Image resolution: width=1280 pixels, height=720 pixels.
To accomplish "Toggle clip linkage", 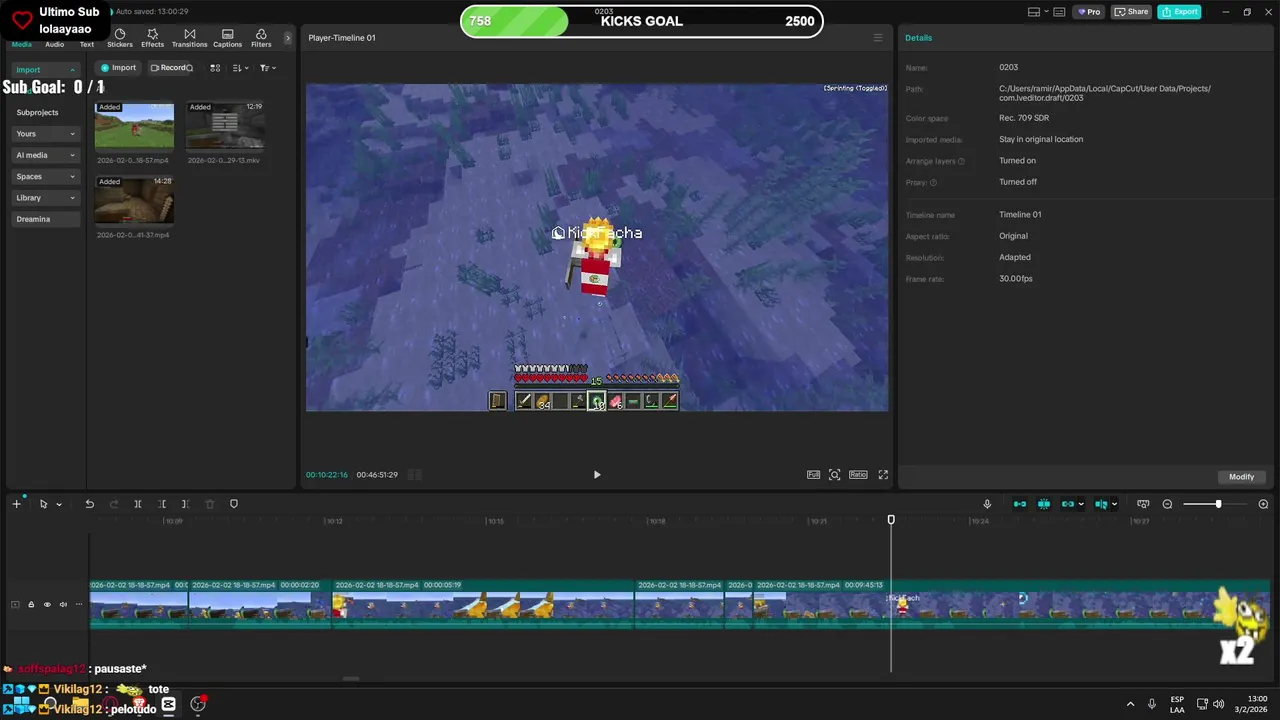I will (1068, 504).
